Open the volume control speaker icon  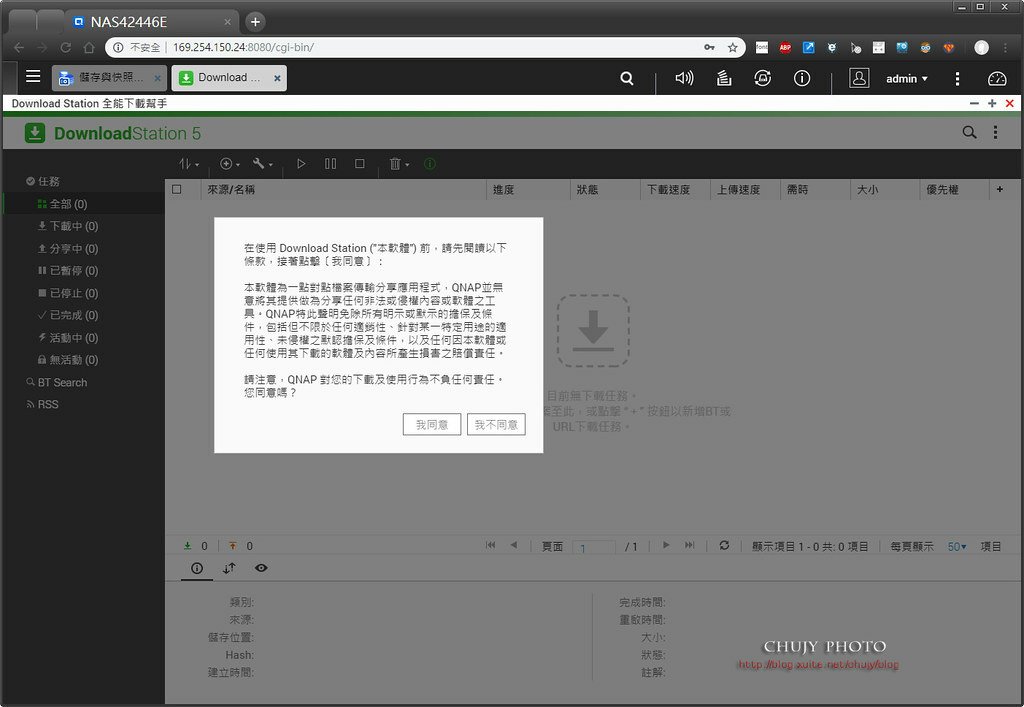pyautogui.click(x=684, y=78)
